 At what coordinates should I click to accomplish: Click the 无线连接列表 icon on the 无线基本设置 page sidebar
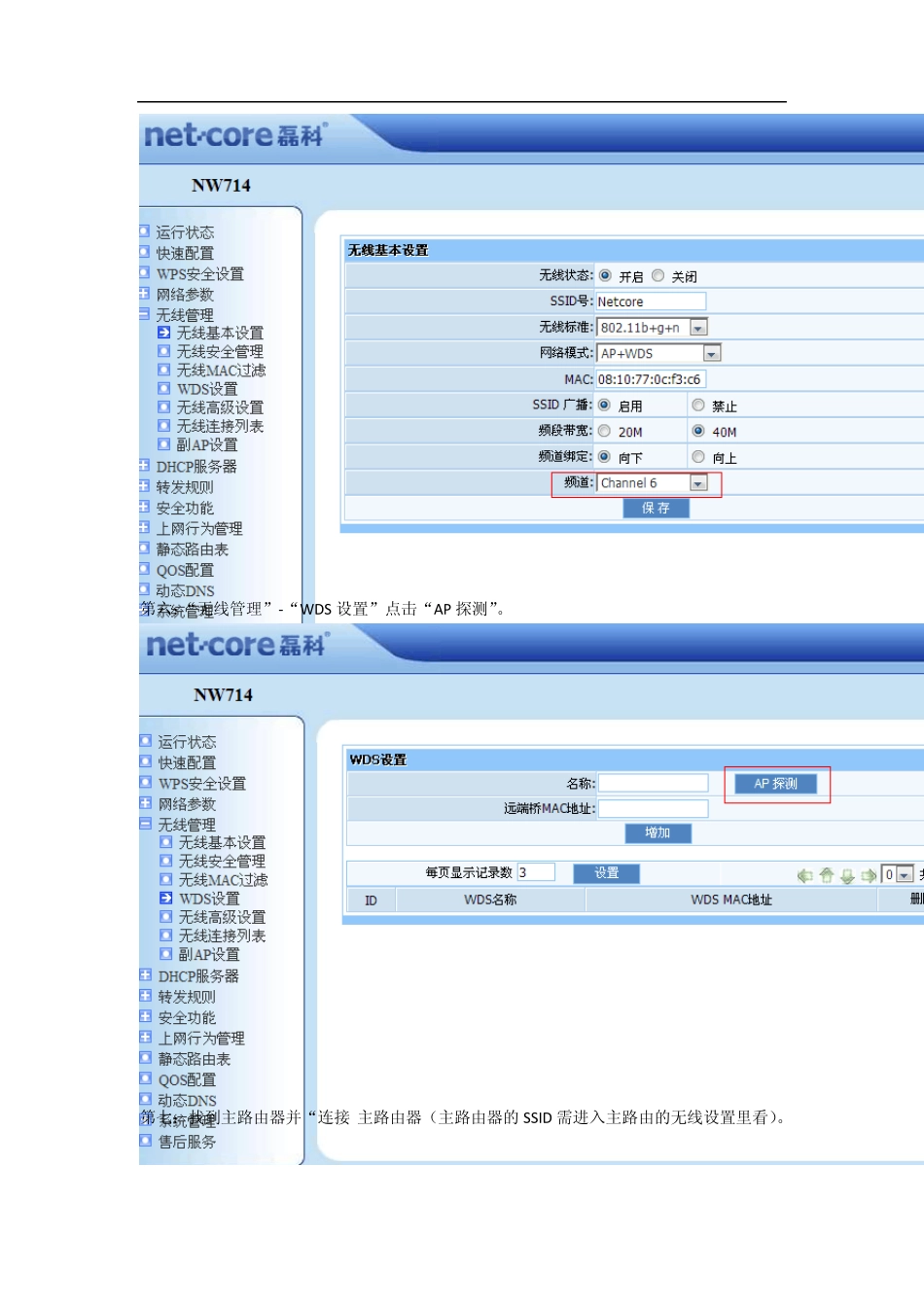tap(163, 425)
